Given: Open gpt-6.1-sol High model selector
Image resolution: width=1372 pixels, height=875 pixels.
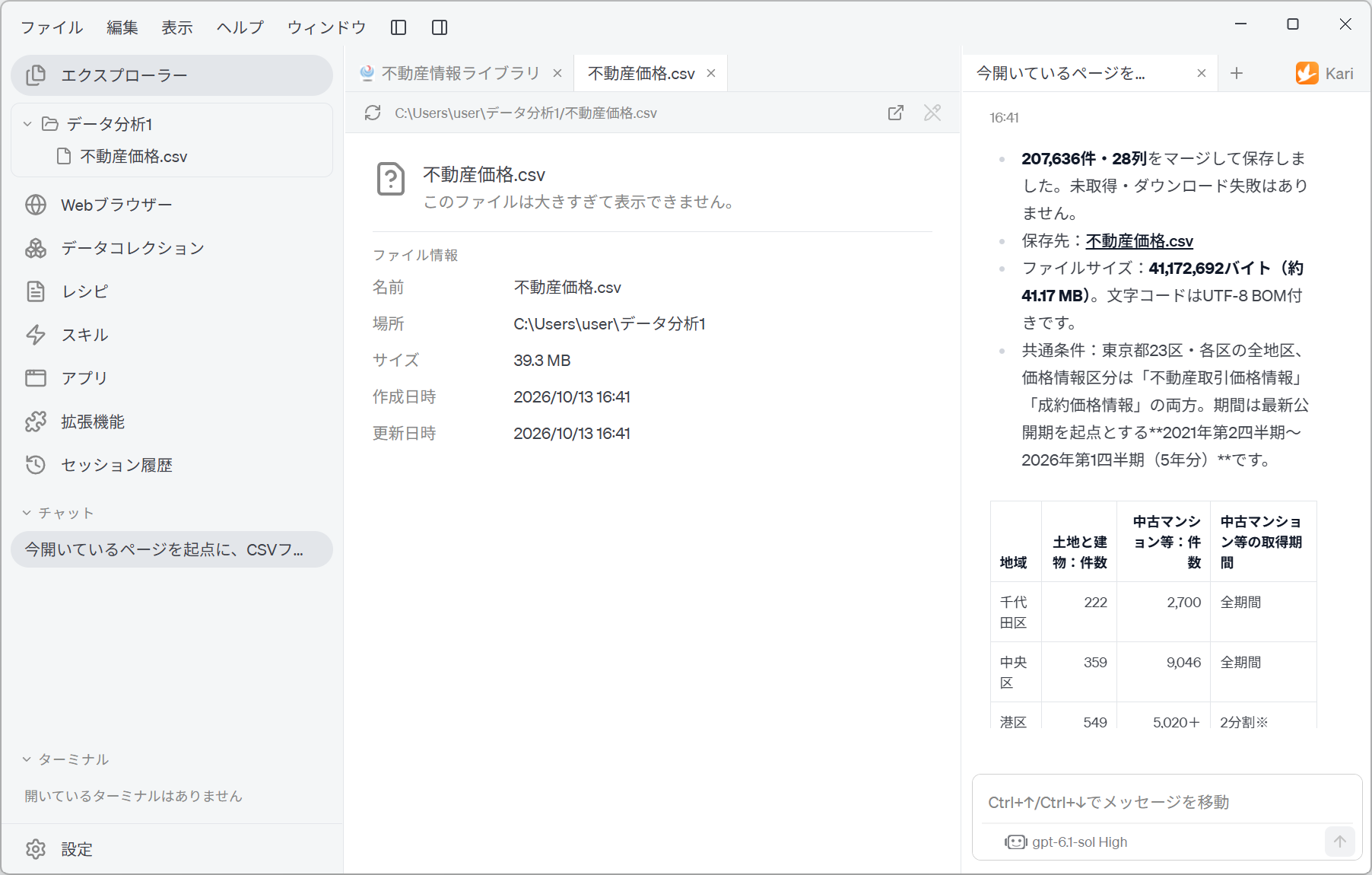Looking at the screenshot, I should coord(1066,842).
